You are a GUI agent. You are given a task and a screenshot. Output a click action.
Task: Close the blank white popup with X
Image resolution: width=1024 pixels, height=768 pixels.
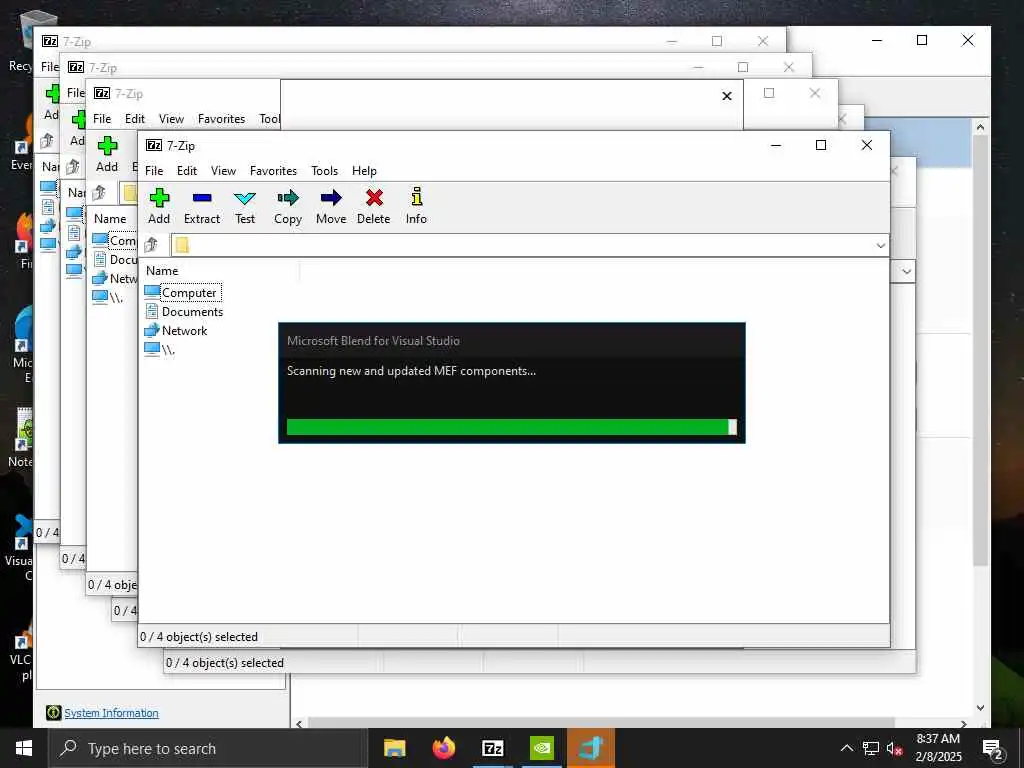727,96
